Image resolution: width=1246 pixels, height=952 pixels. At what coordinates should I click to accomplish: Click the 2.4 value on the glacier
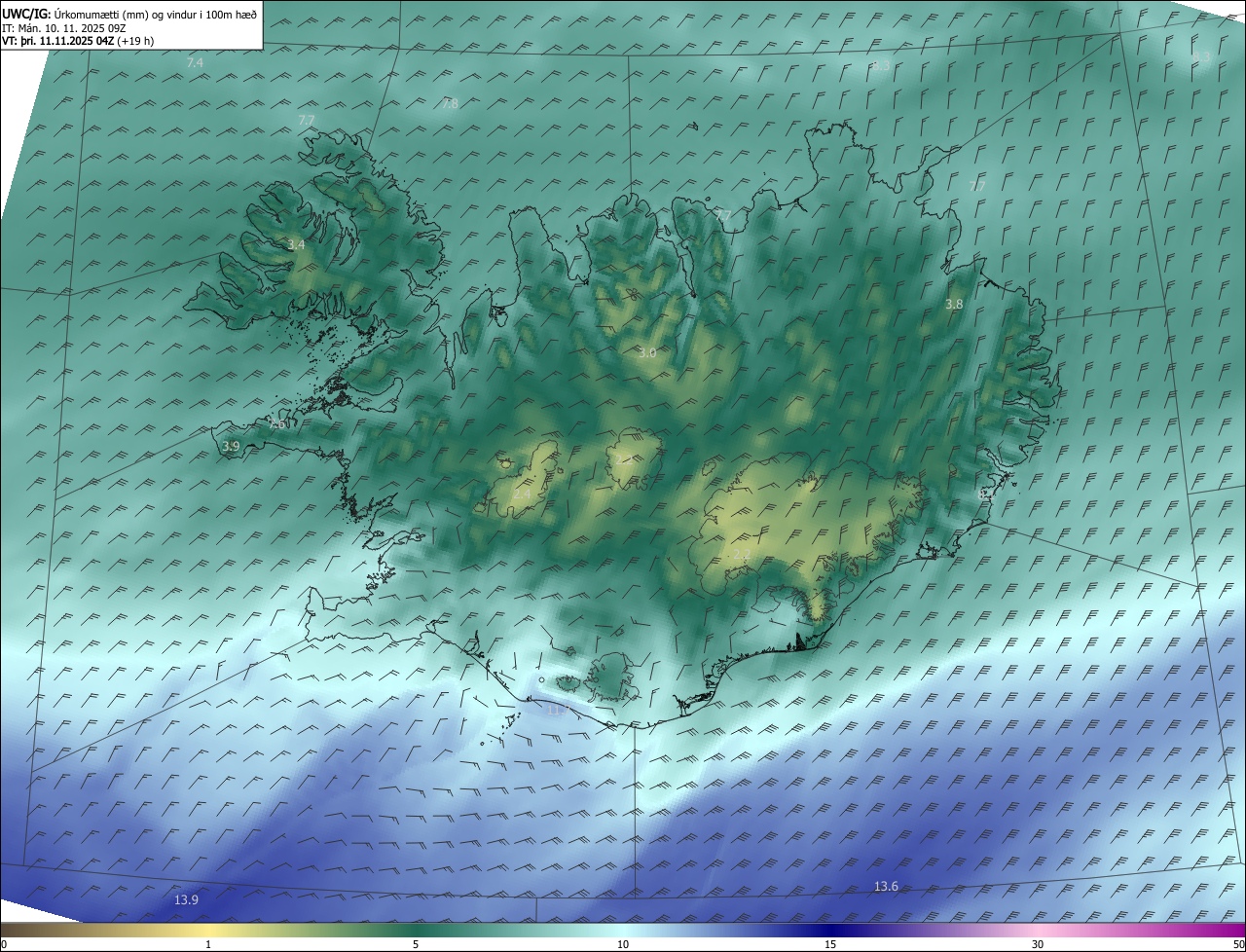click(522, 494)
